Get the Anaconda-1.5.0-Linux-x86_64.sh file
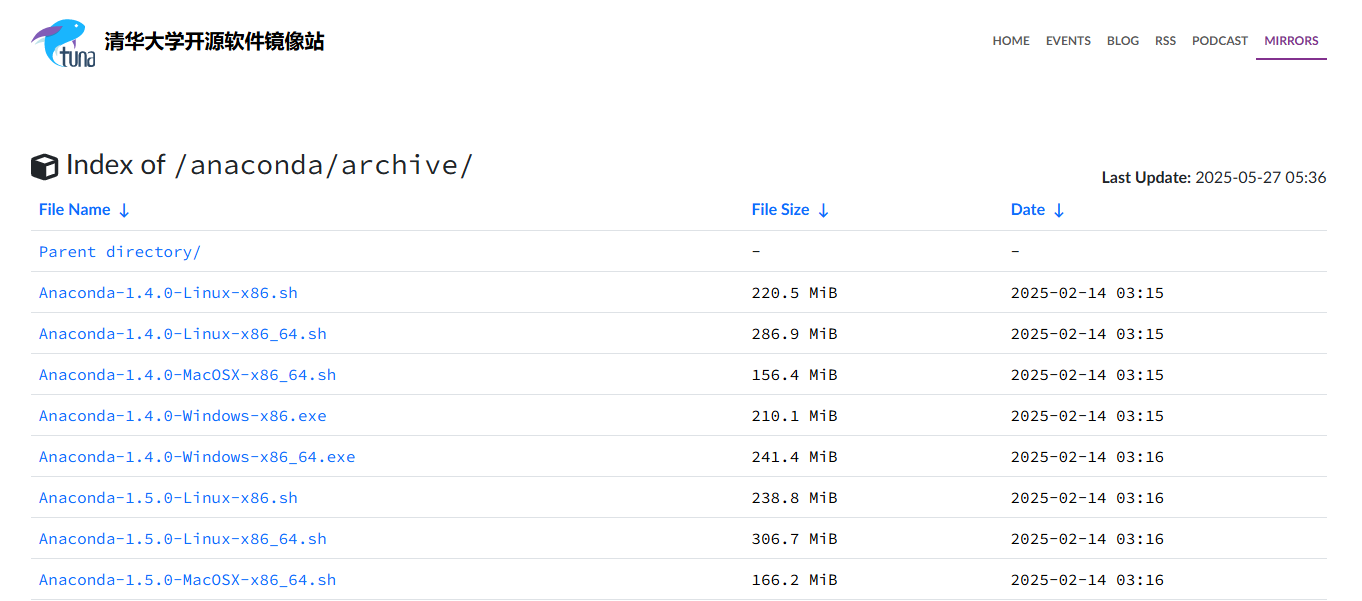Image resolution: width=1362 pixels, height=601 pixels. tap(182, 539)
